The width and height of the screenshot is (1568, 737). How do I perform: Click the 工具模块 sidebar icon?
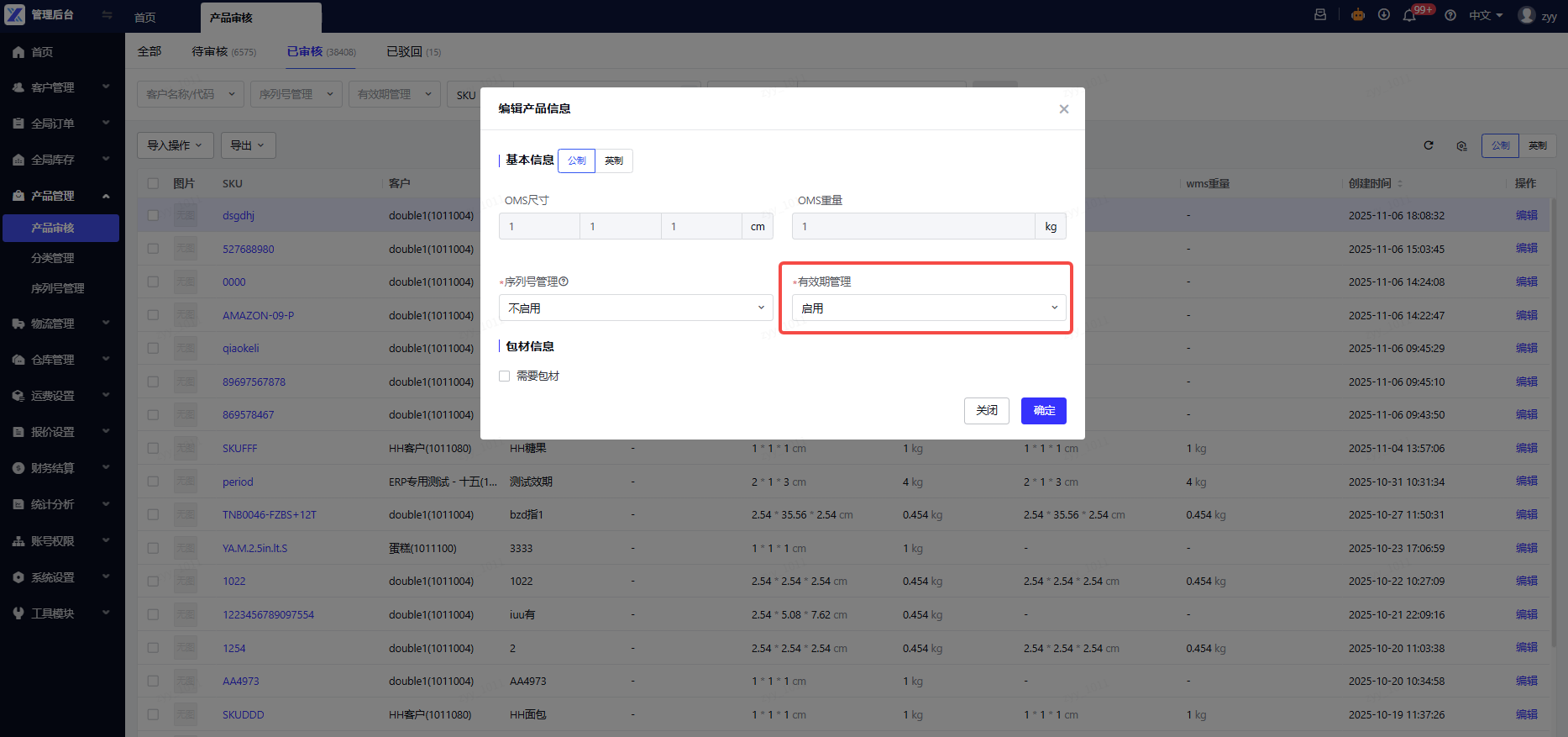pos(18,613)
